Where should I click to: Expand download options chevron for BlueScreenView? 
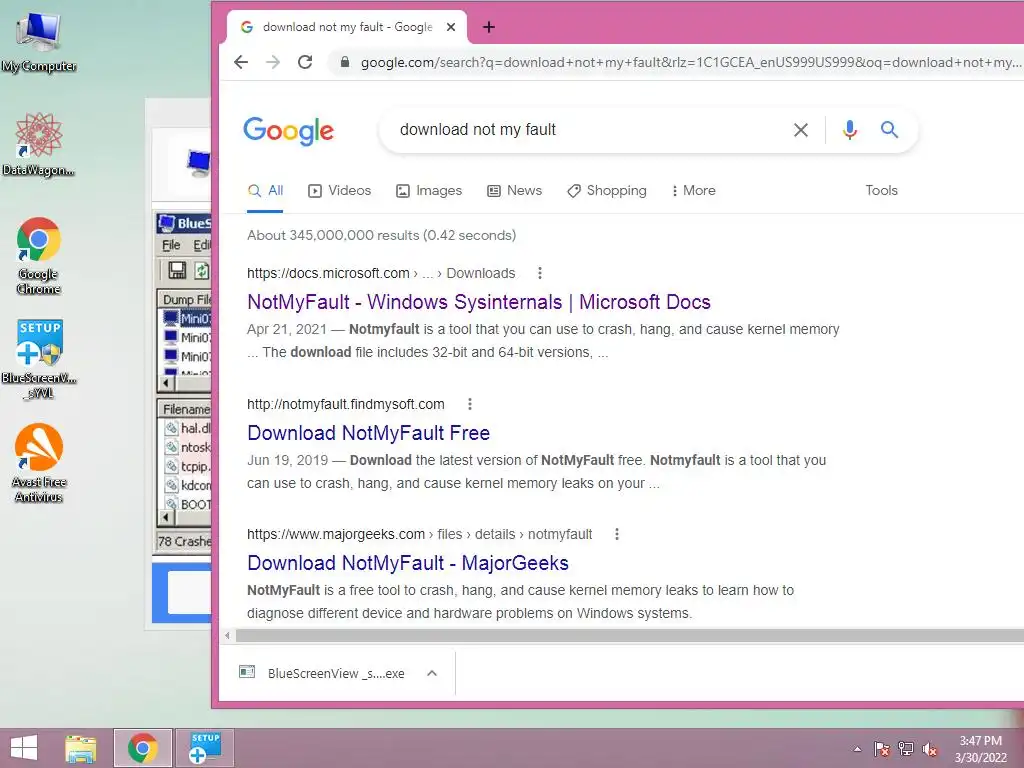click(x=432, y=673)
